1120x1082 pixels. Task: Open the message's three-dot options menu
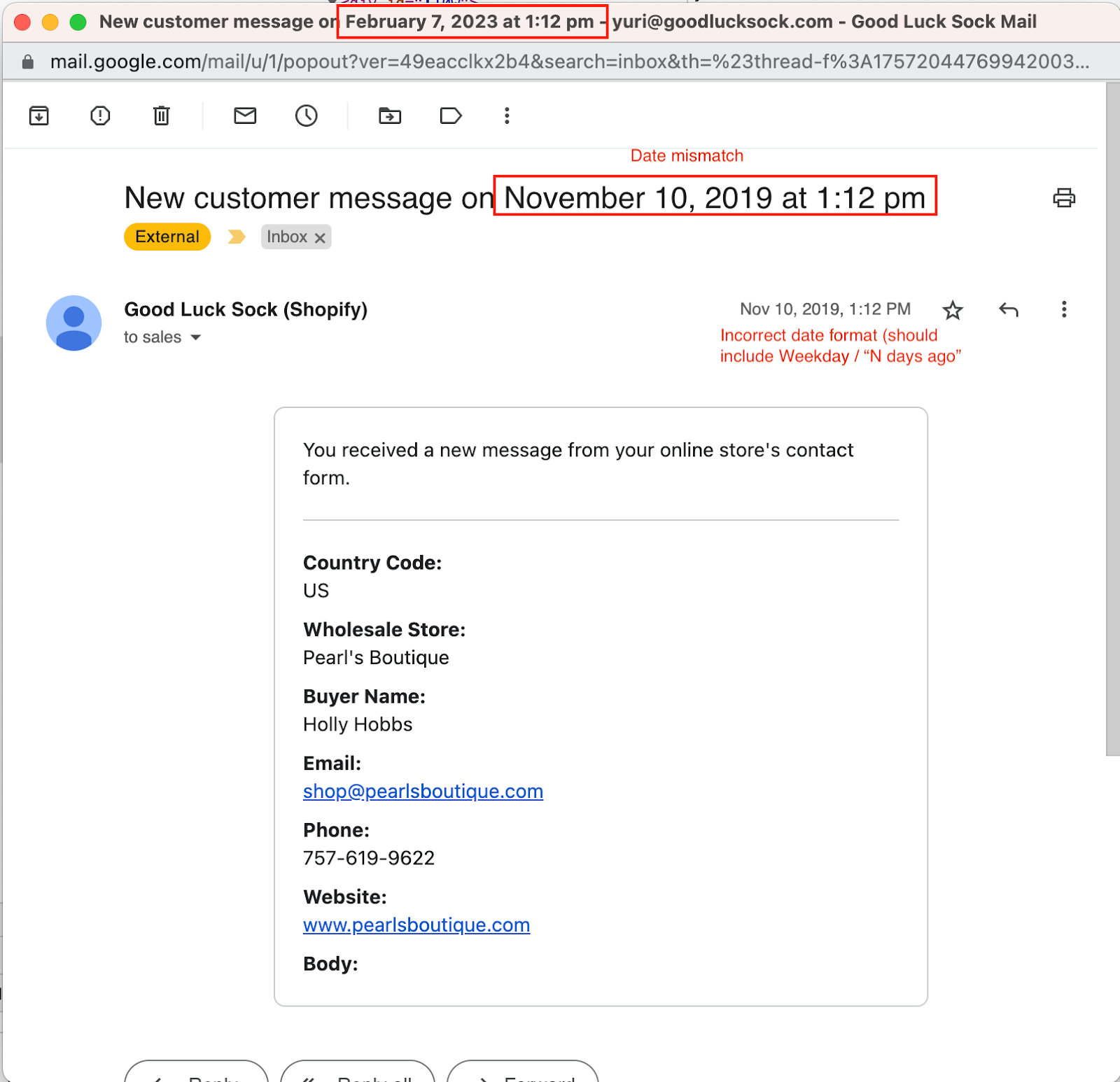point(1064,309)
